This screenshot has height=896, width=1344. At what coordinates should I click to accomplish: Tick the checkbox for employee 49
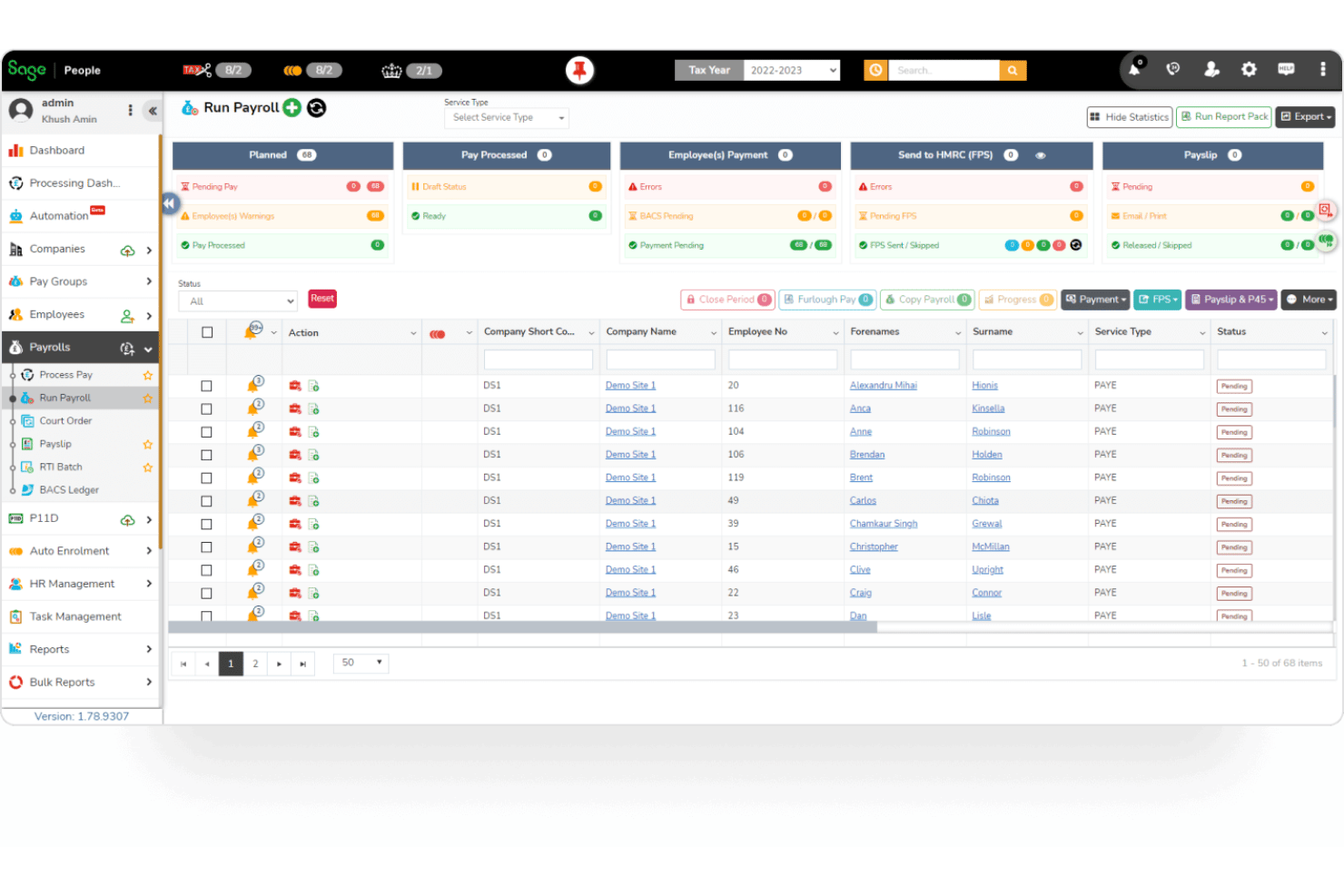click(x=206, y=501)
